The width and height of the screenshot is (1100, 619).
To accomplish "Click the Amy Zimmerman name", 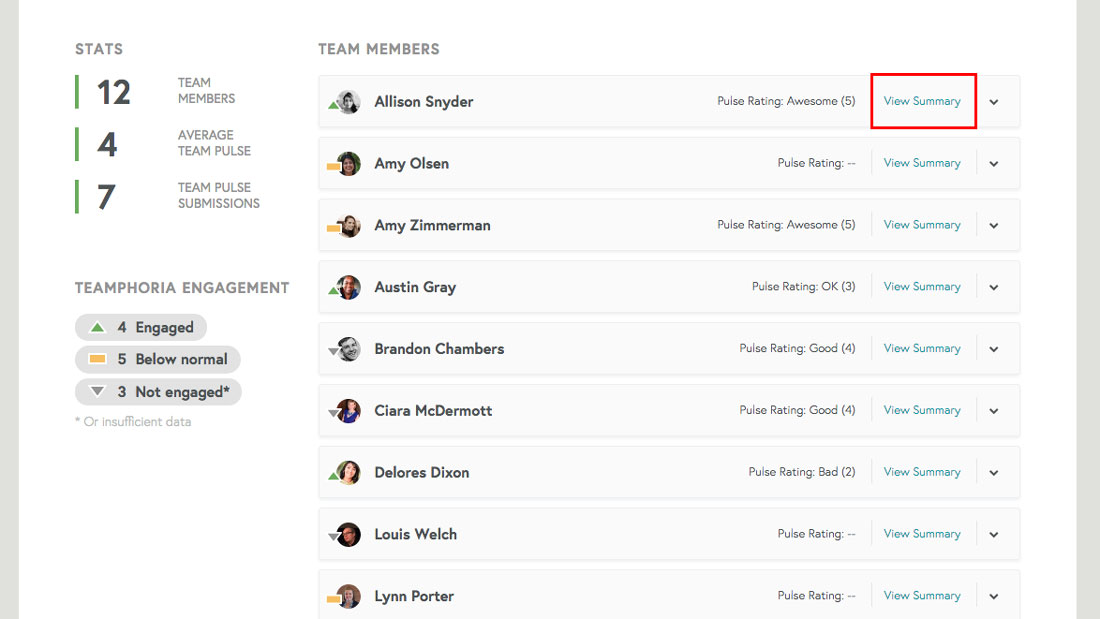I will [432, 226].
